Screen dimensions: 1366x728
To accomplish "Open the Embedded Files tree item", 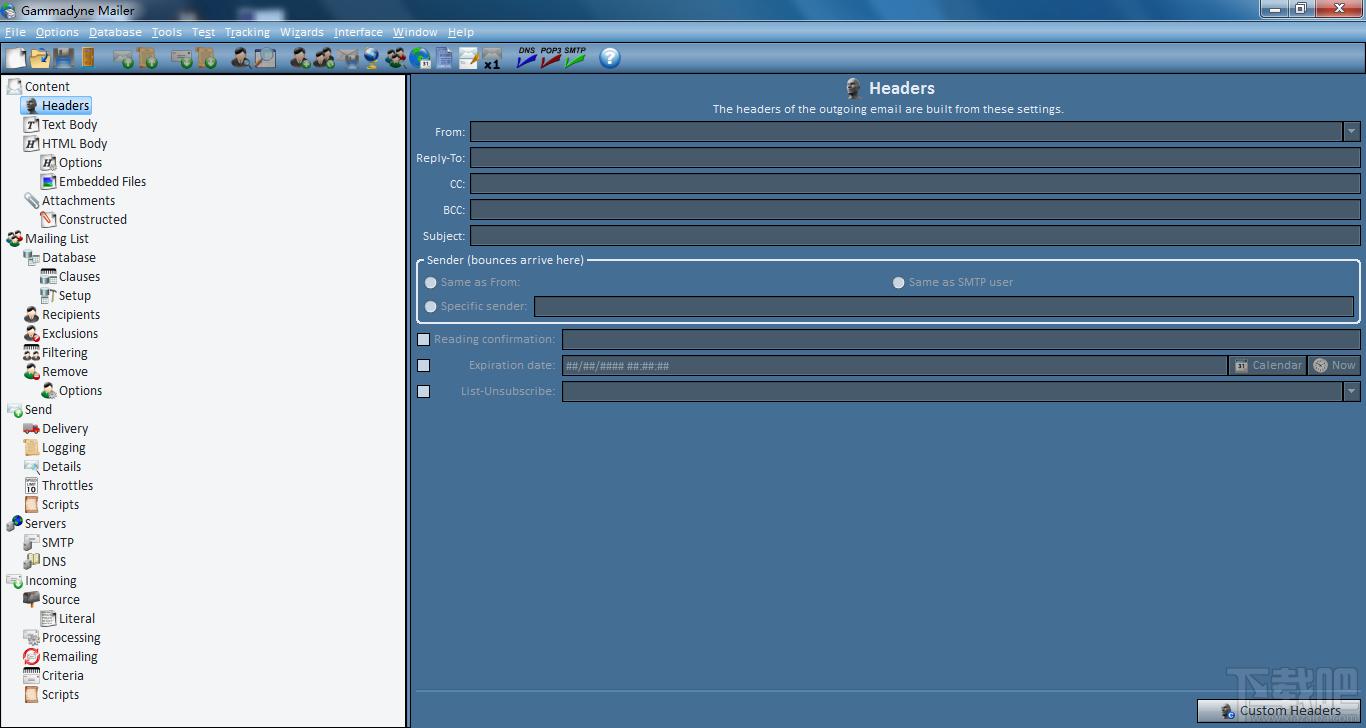I will point(93,181).
